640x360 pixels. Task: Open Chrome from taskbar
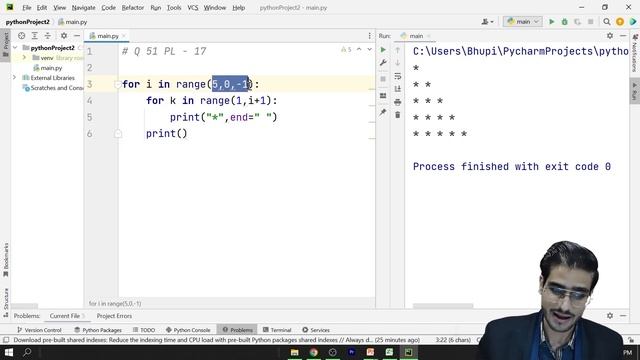[313, 352]
